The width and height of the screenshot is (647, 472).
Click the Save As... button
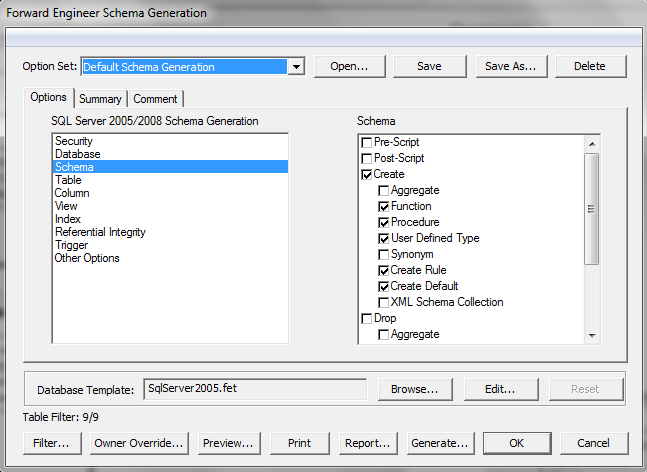(511, 66)
